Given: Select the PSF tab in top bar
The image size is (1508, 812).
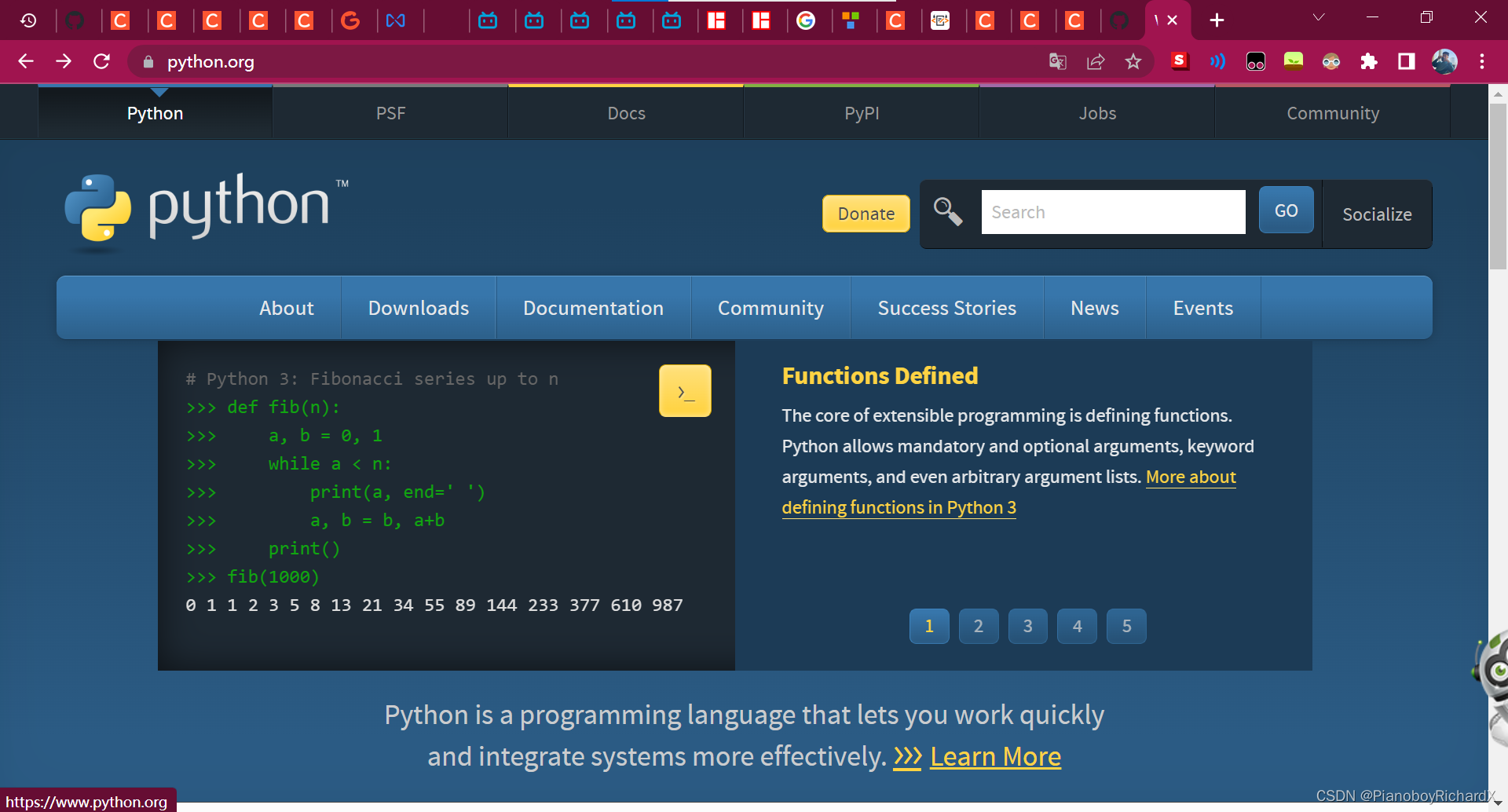Looking at the screenshot, I should (390, 113).
